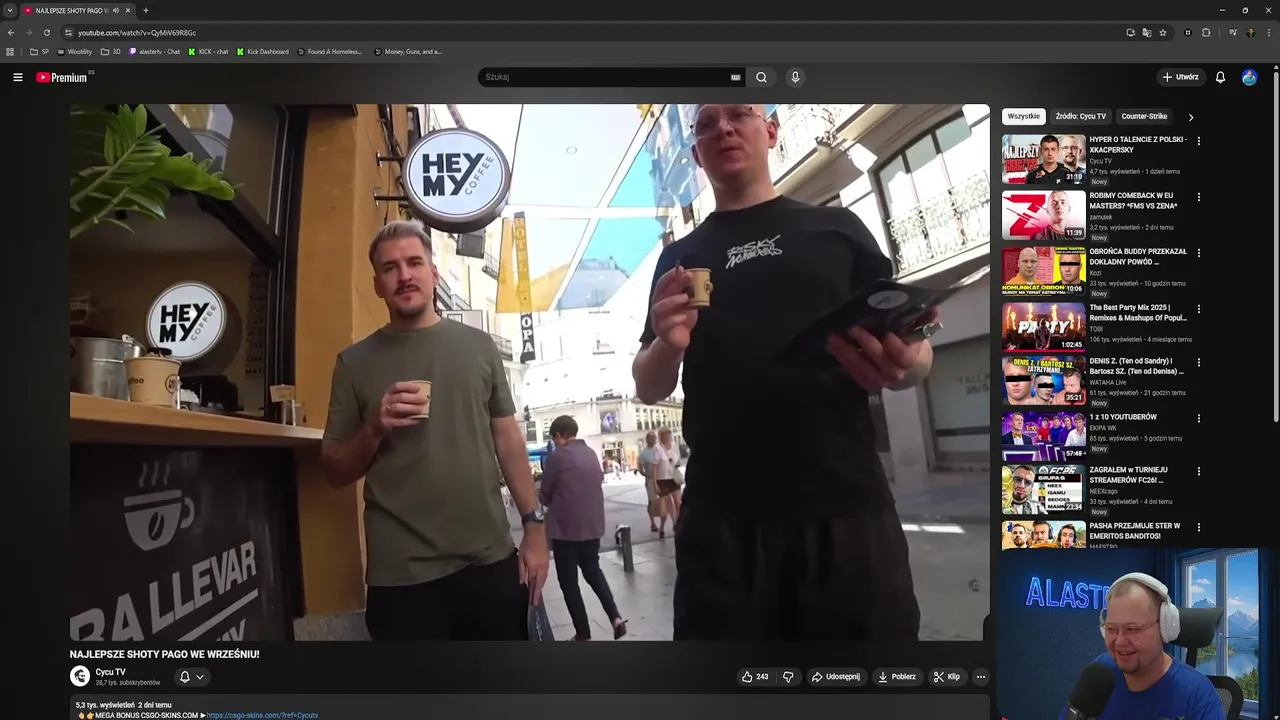Open the bookmarks apps grid icon
The width and height of the screenshot is (1280, 720).
[10, 52]
